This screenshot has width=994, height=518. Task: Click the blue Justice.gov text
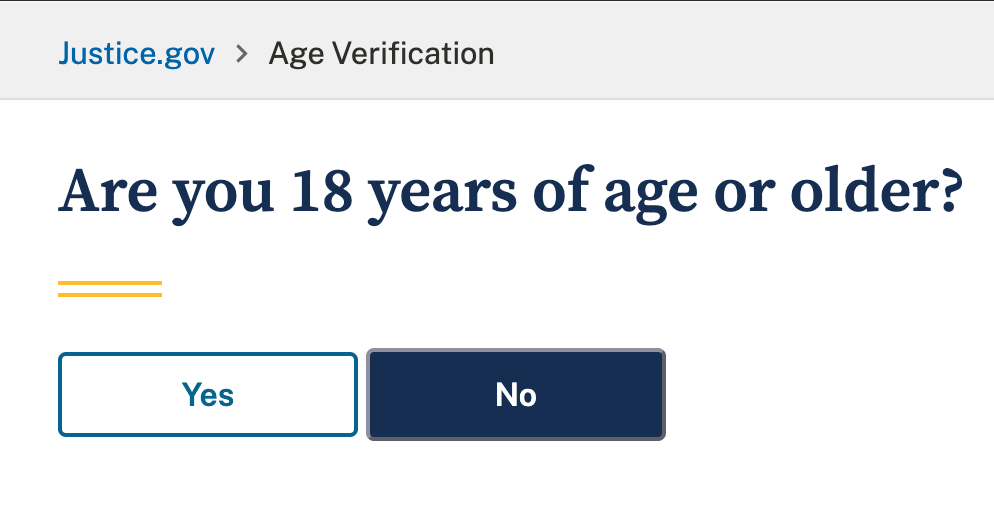(136, 53)
